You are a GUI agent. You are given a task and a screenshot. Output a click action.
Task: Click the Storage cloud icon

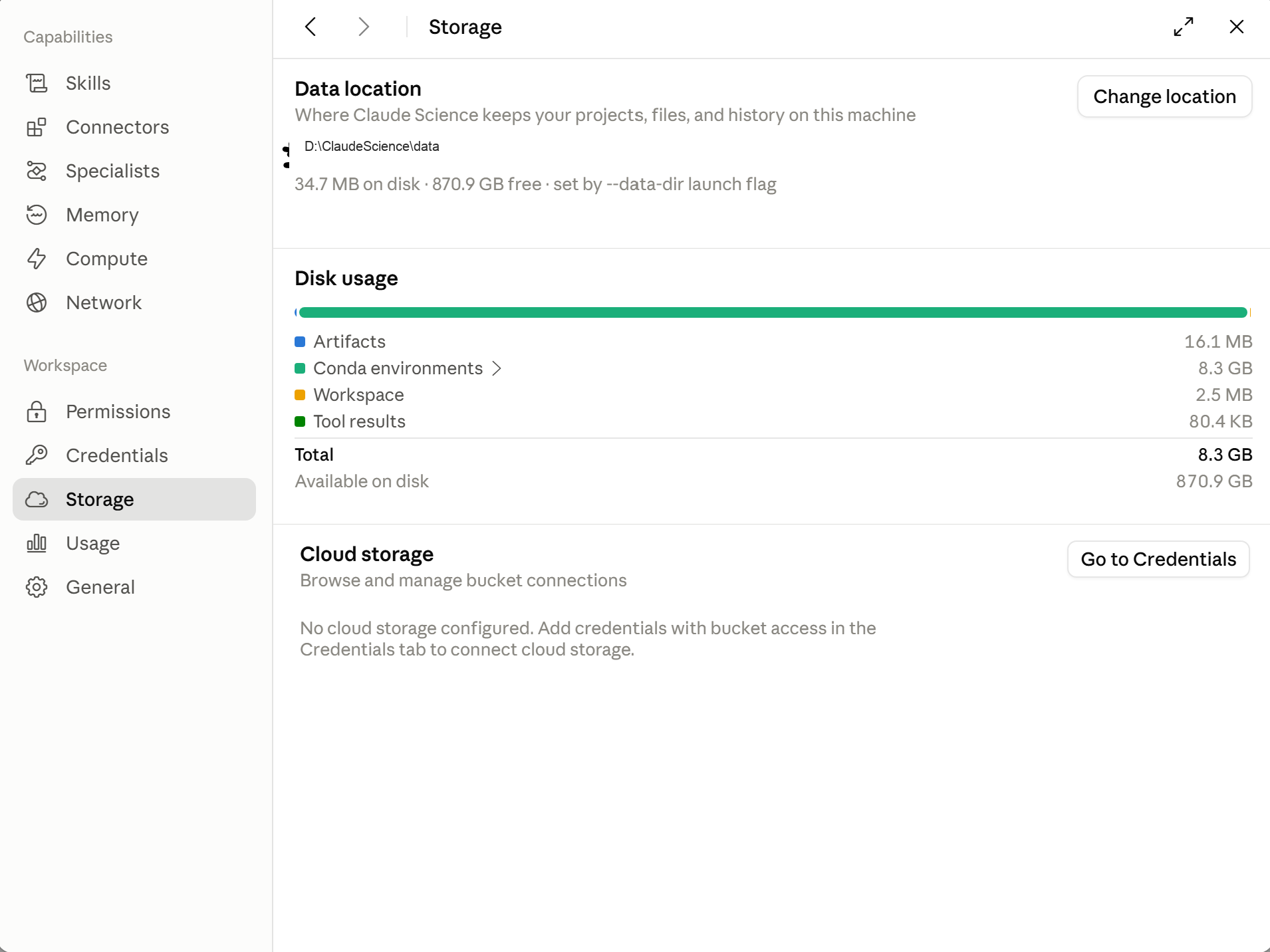tap(37, 499)
